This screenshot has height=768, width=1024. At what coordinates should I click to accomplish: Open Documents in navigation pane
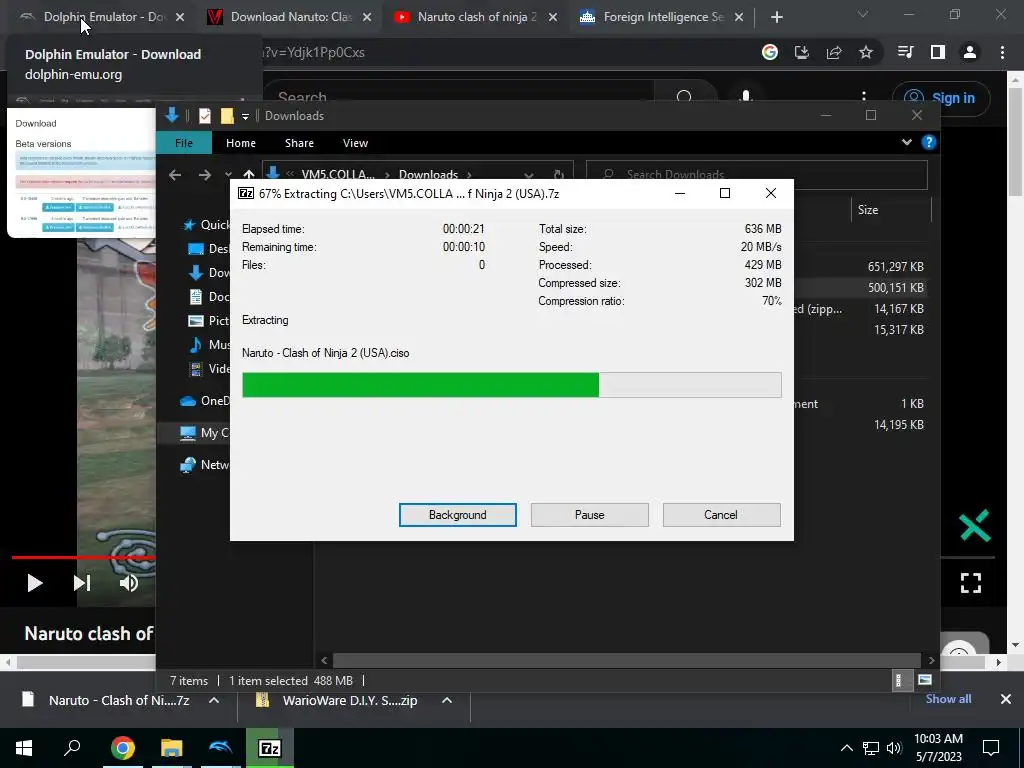point(208,296)
